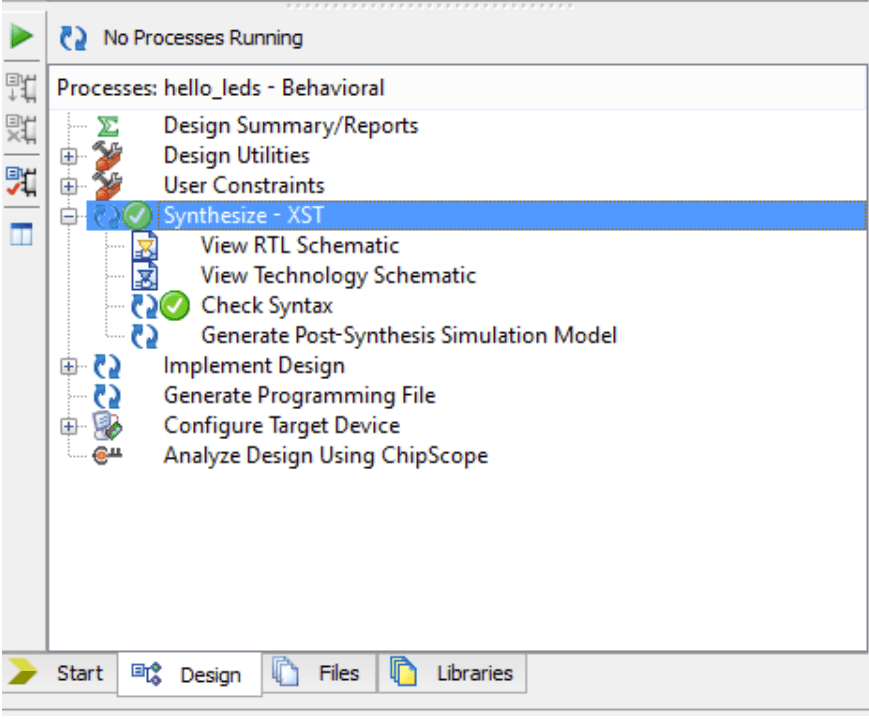
Task: Click the Design Summary/Reports sigma icon
Action: [107, 126]
